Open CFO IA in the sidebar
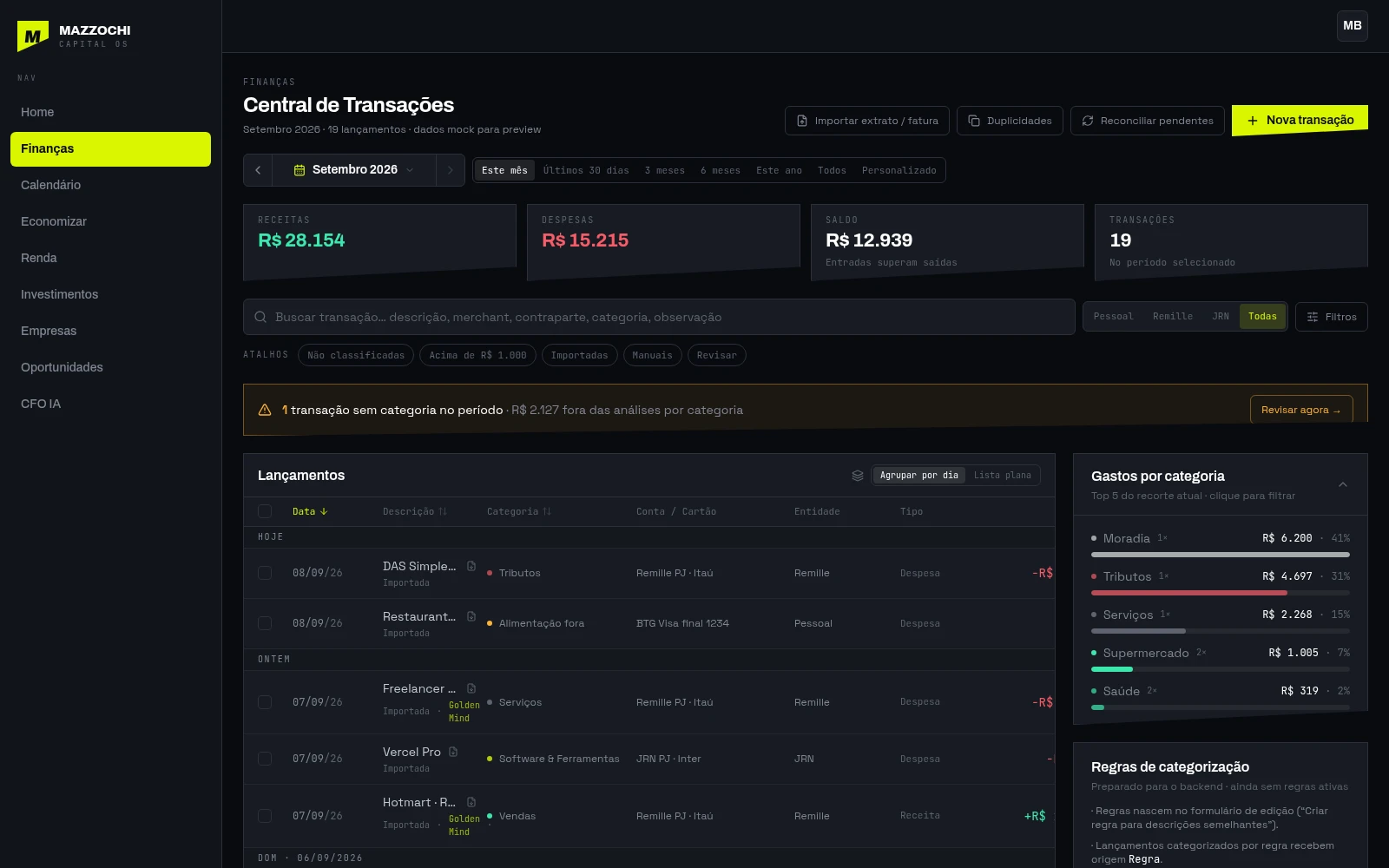 pyautogui.click(x=110, y=404)
